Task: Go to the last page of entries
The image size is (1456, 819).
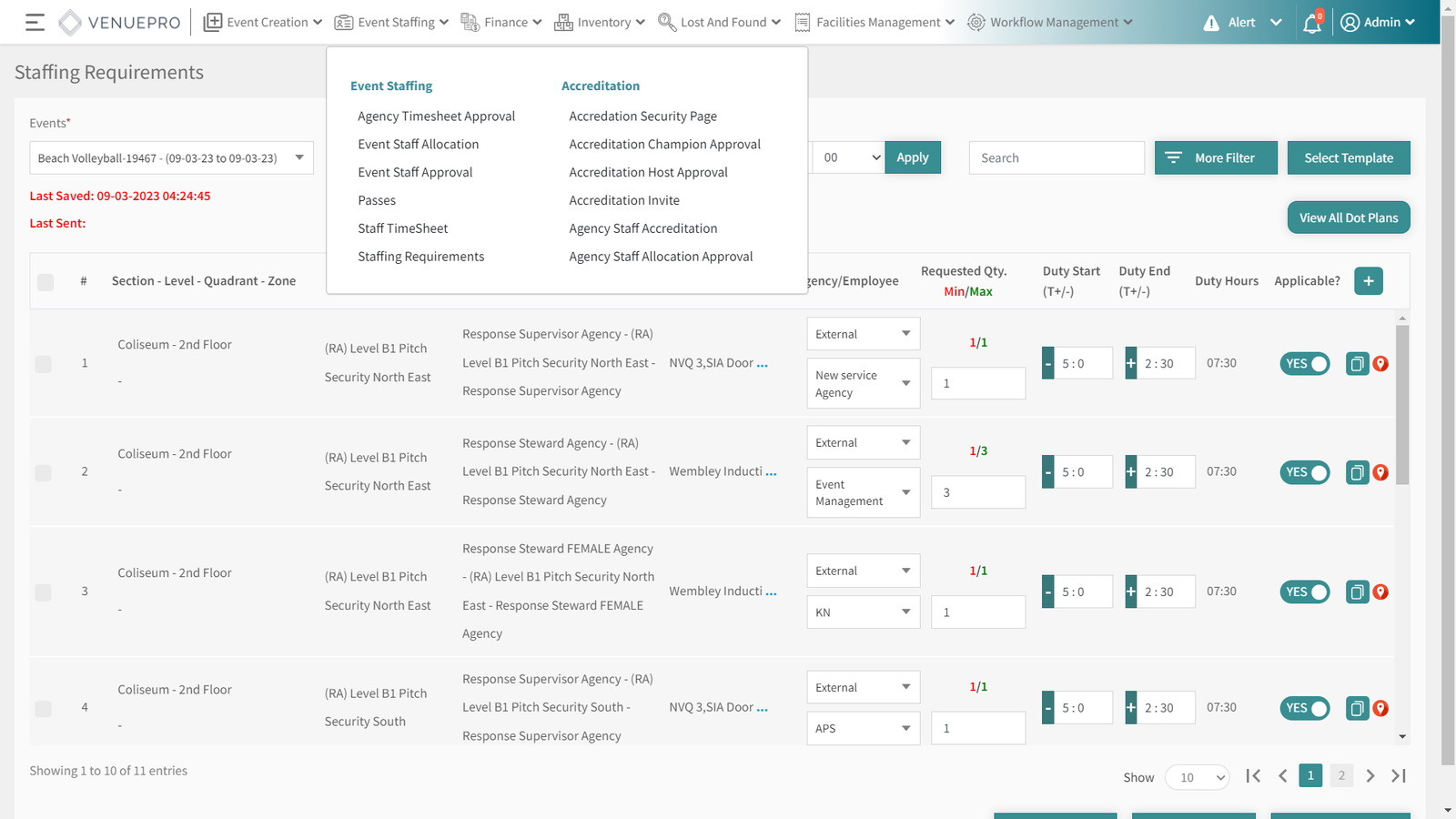Action: [x=1399, y=776]
